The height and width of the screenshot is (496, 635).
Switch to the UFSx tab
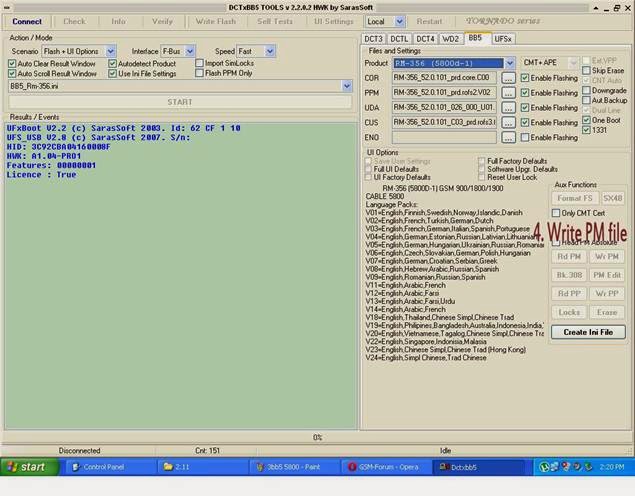point(503,39)
